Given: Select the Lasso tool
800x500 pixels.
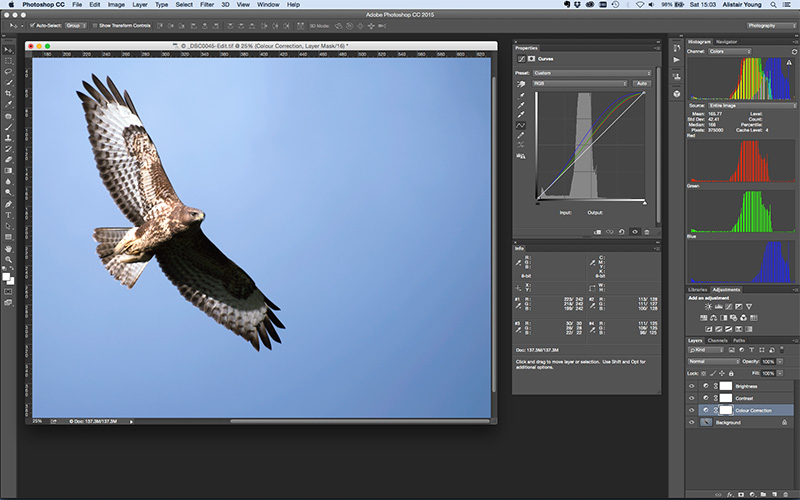Looking at the screenshot, I should [x=8, y=72].
